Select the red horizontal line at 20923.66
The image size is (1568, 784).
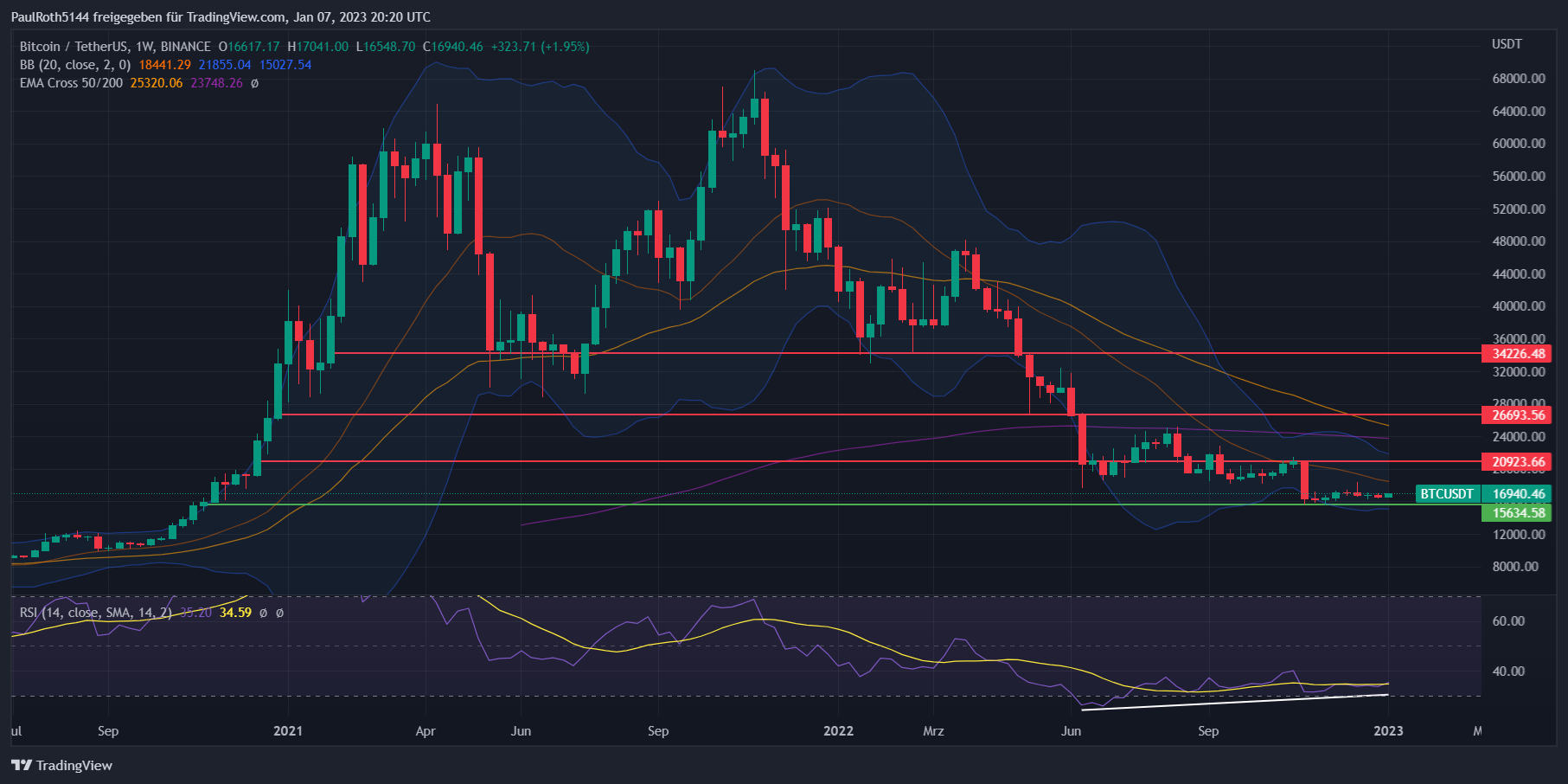(x=871, y=461)
